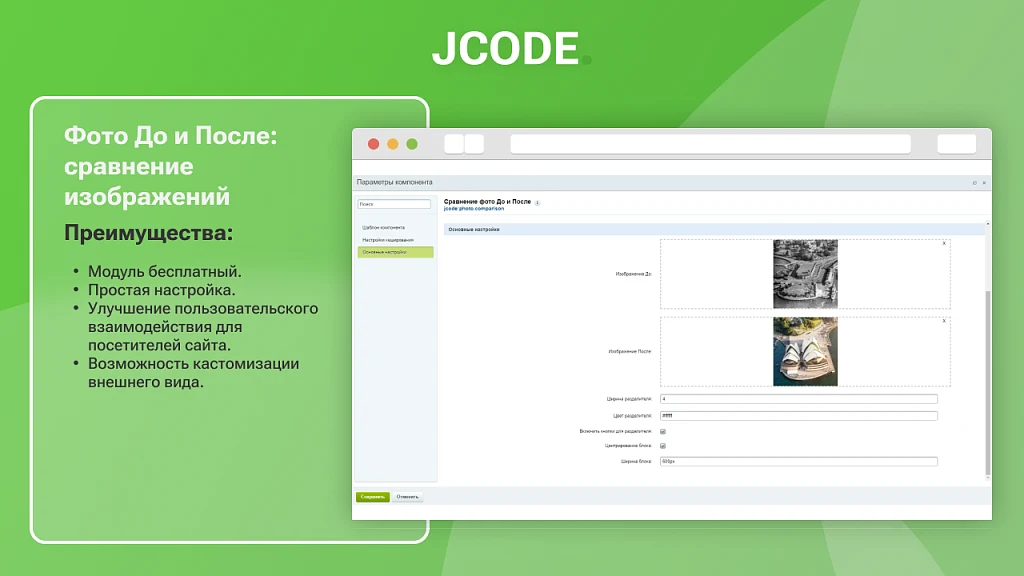Remove the 'Изображение После' image with its X

[x=944, y=321]
